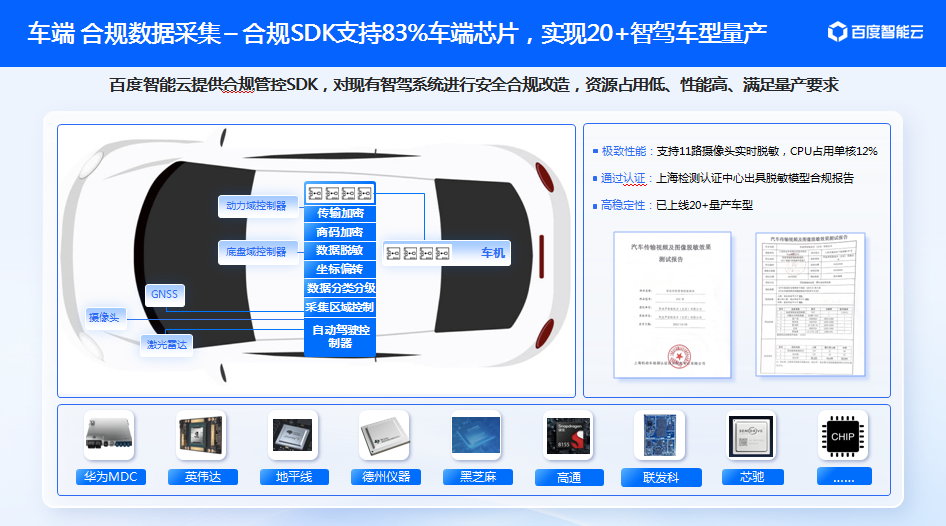Select the 华为MDC label
The height and width of the screenshot is (526, 946).
[111, 477]
